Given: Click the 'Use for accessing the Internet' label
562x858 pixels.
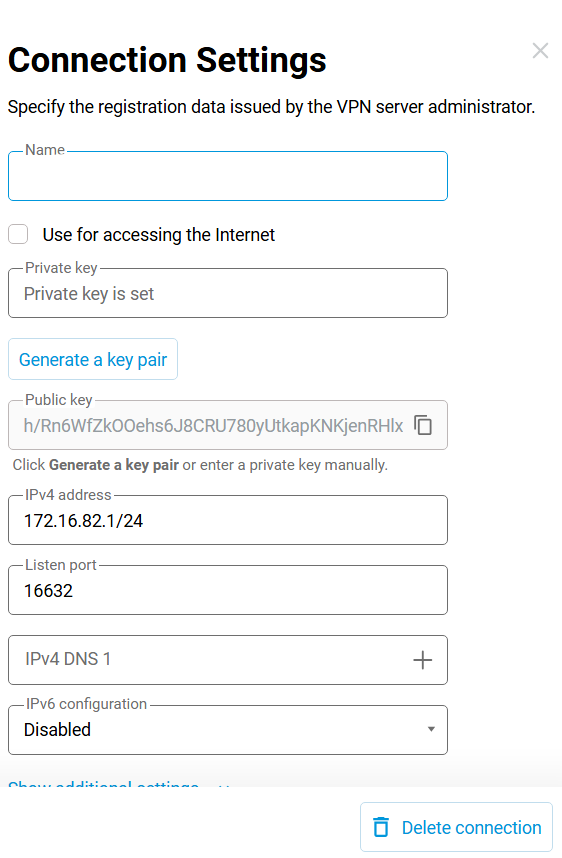Looking at the screenshot, I should (x=159, y=235).
